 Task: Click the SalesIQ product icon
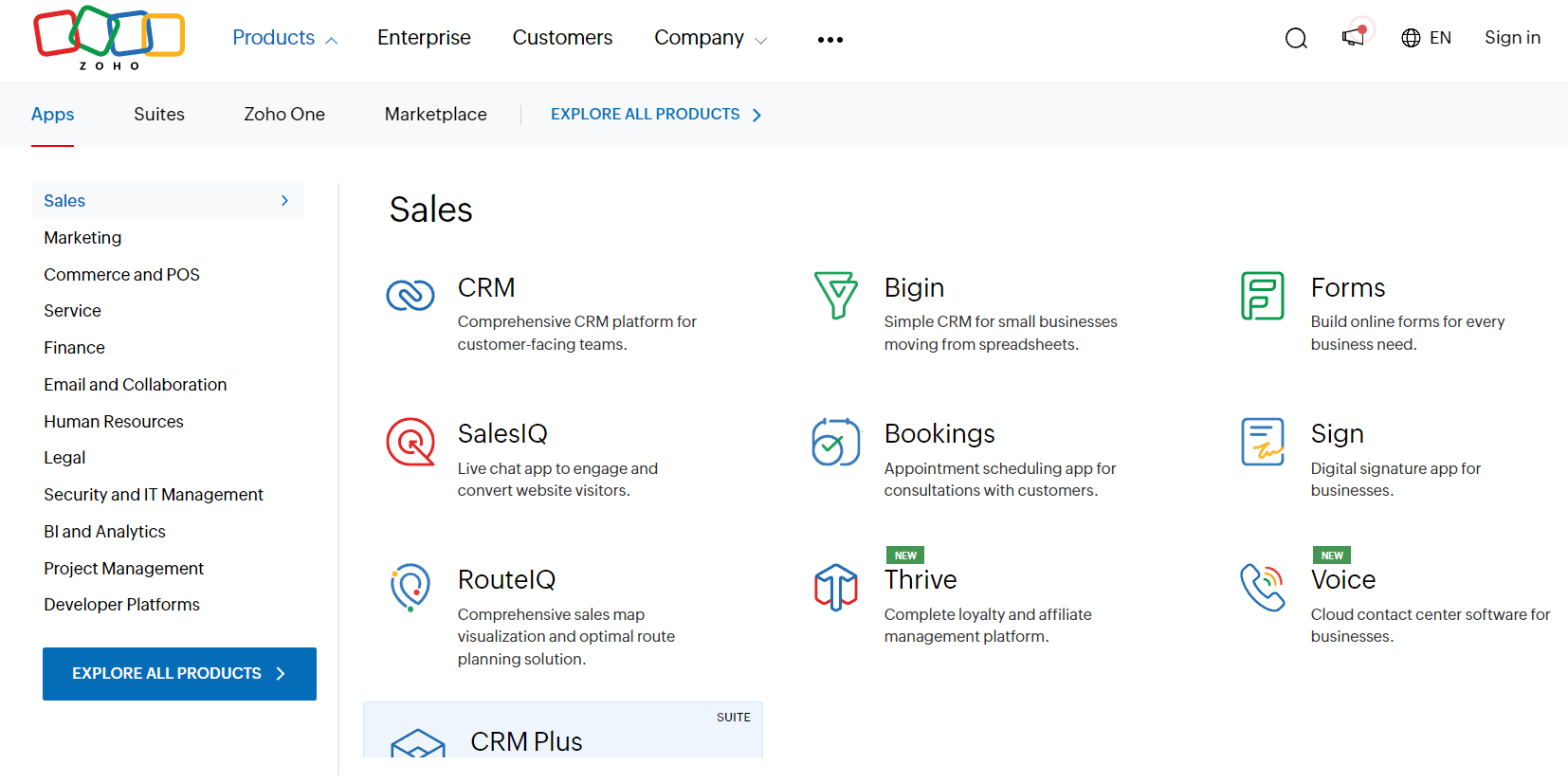point(410,442)
